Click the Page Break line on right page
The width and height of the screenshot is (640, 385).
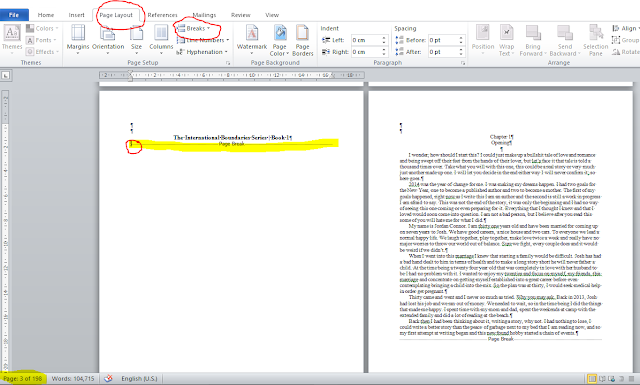[x=501, y=339]
